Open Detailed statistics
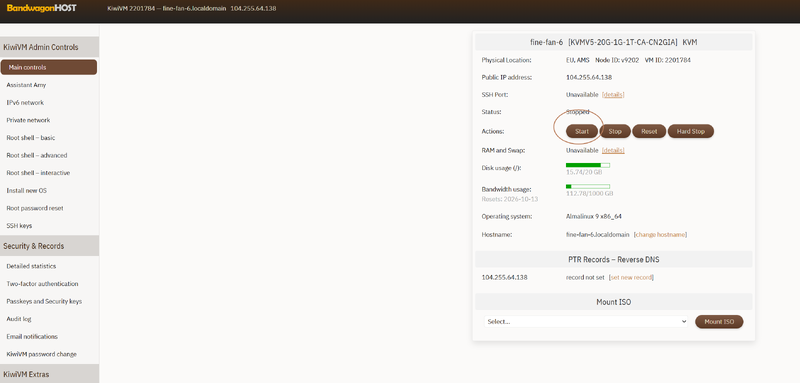The image size is (800, 383). [31, 266]
